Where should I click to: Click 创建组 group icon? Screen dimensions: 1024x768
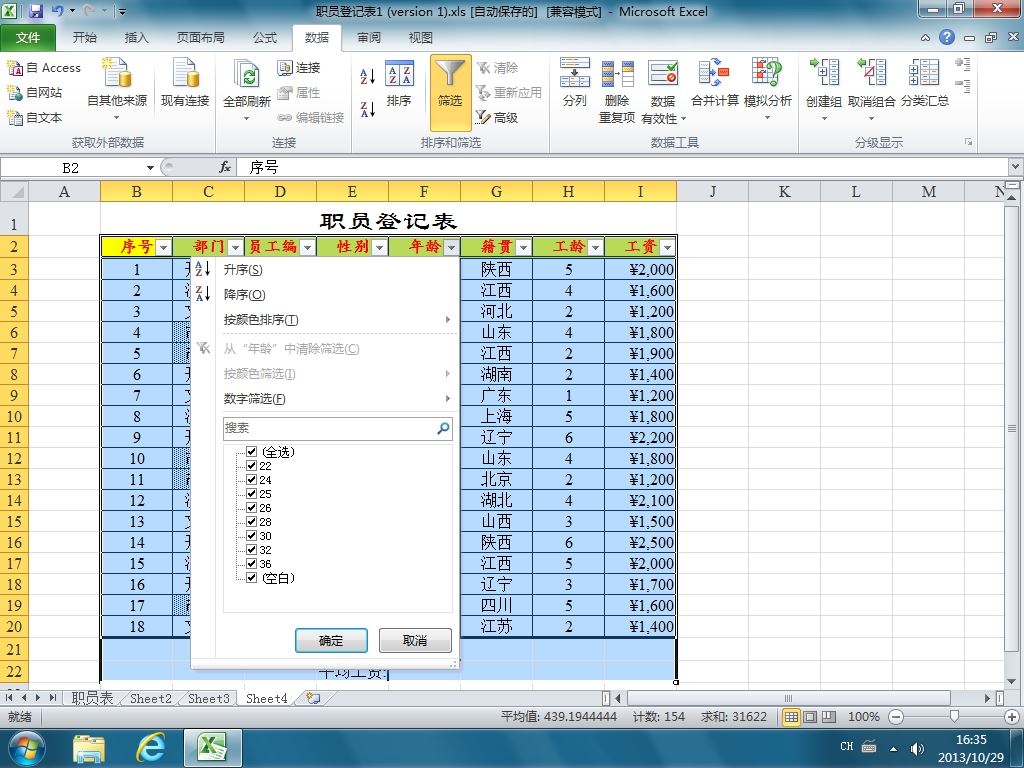point(824,72)
